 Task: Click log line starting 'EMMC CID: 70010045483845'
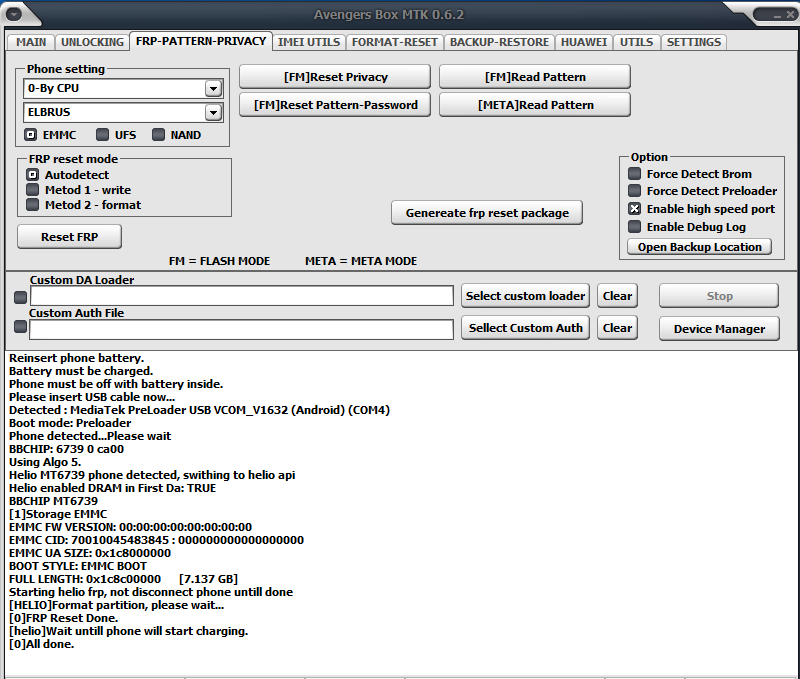pos(157,540)
